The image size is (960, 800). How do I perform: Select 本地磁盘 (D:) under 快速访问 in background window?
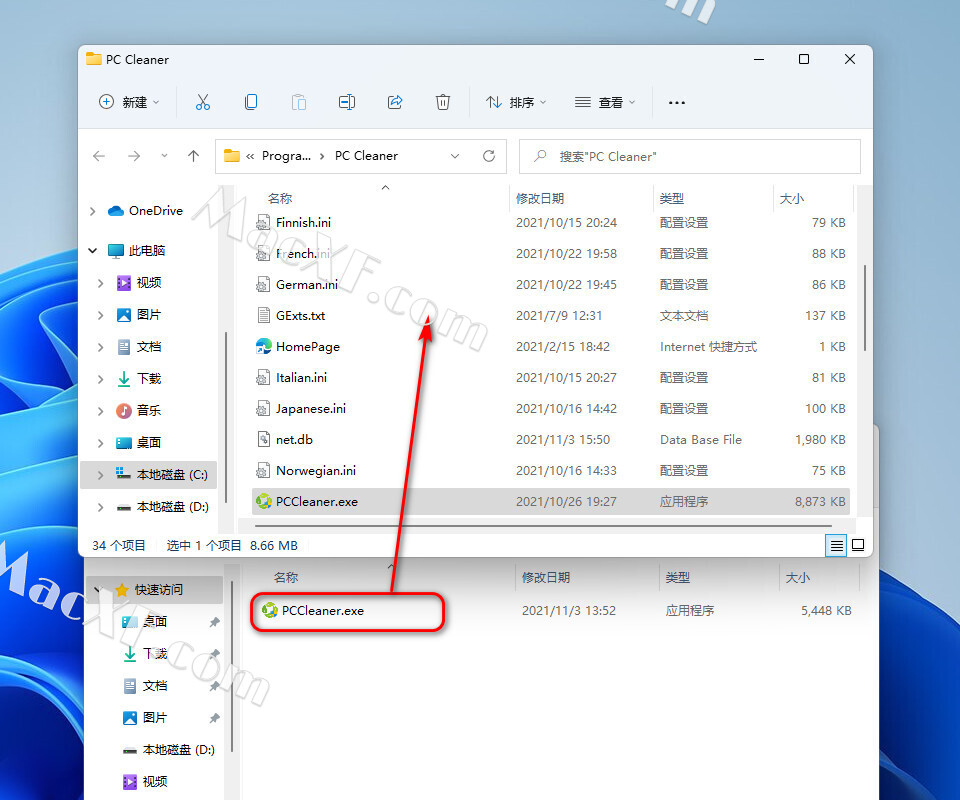(169, 750)
